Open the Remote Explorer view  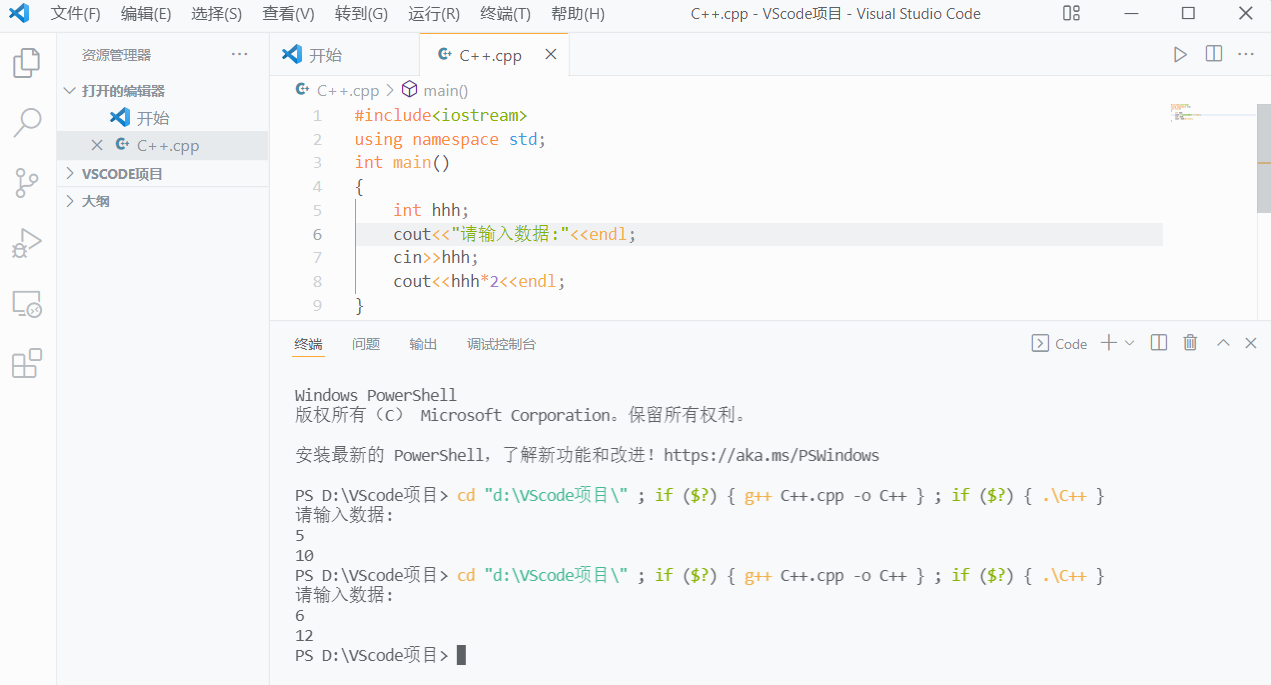coord(27,305)
